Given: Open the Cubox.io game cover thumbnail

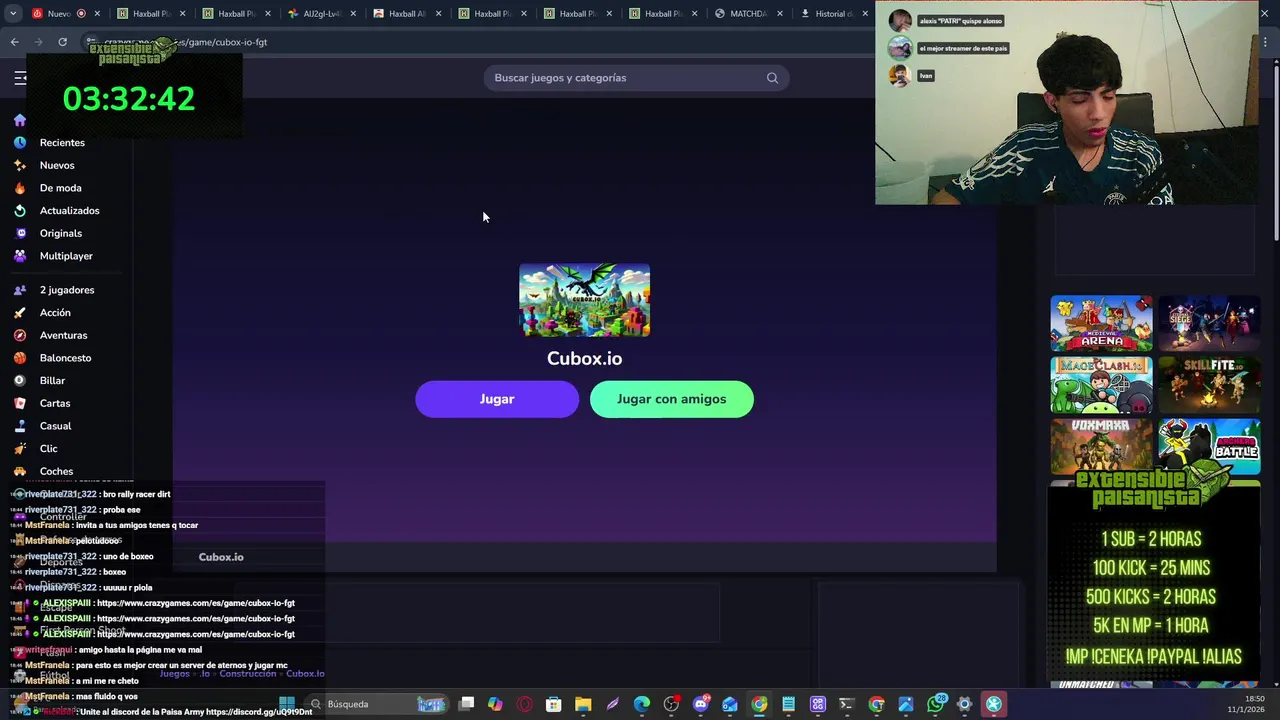Looking at the screenshot, I should click(x=585, y=300).
